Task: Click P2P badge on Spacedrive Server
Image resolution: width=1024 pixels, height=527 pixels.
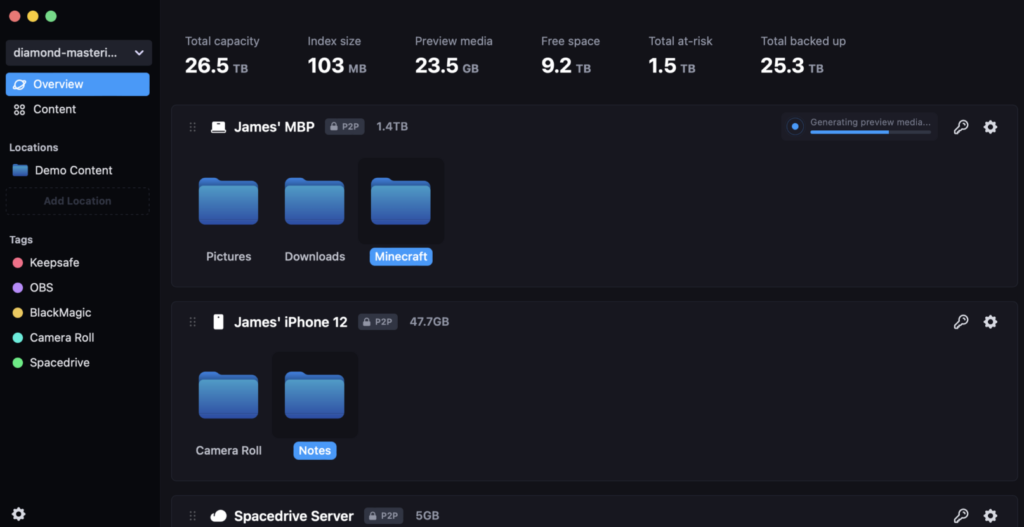Action: [383, 516]
